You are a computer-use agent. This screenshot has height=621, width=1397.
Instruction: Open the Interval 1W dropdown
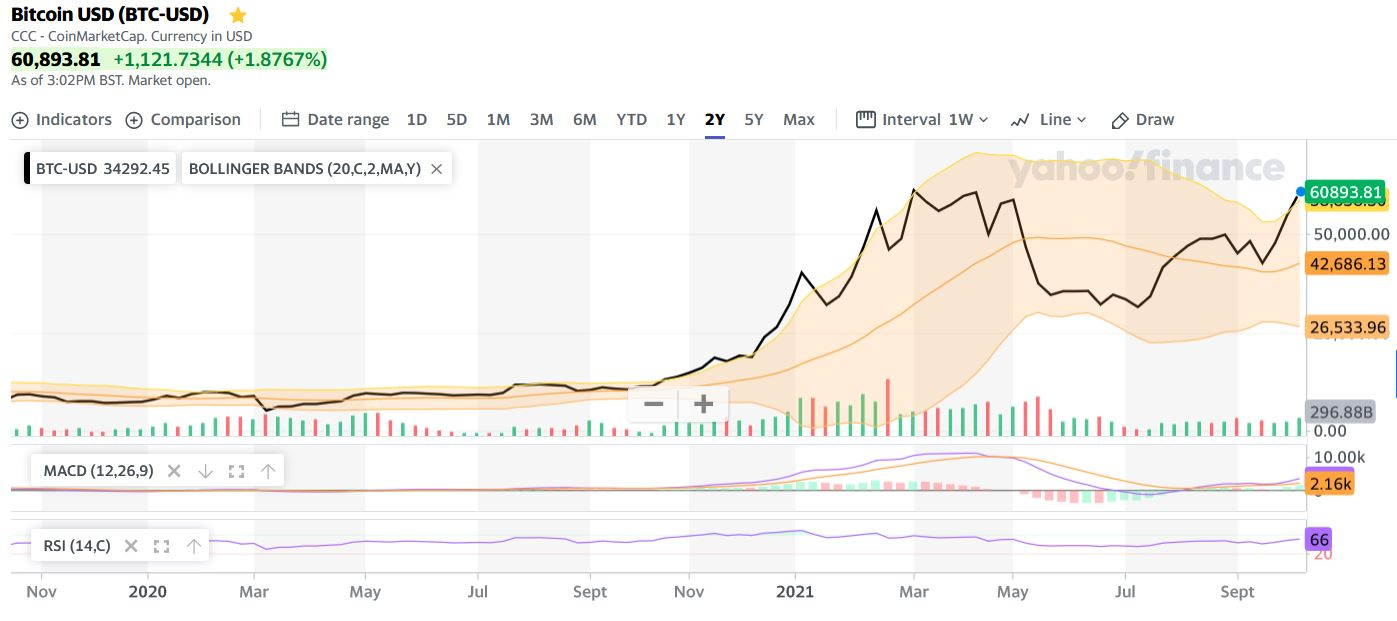pyautogui.click(x=922, y=119)
